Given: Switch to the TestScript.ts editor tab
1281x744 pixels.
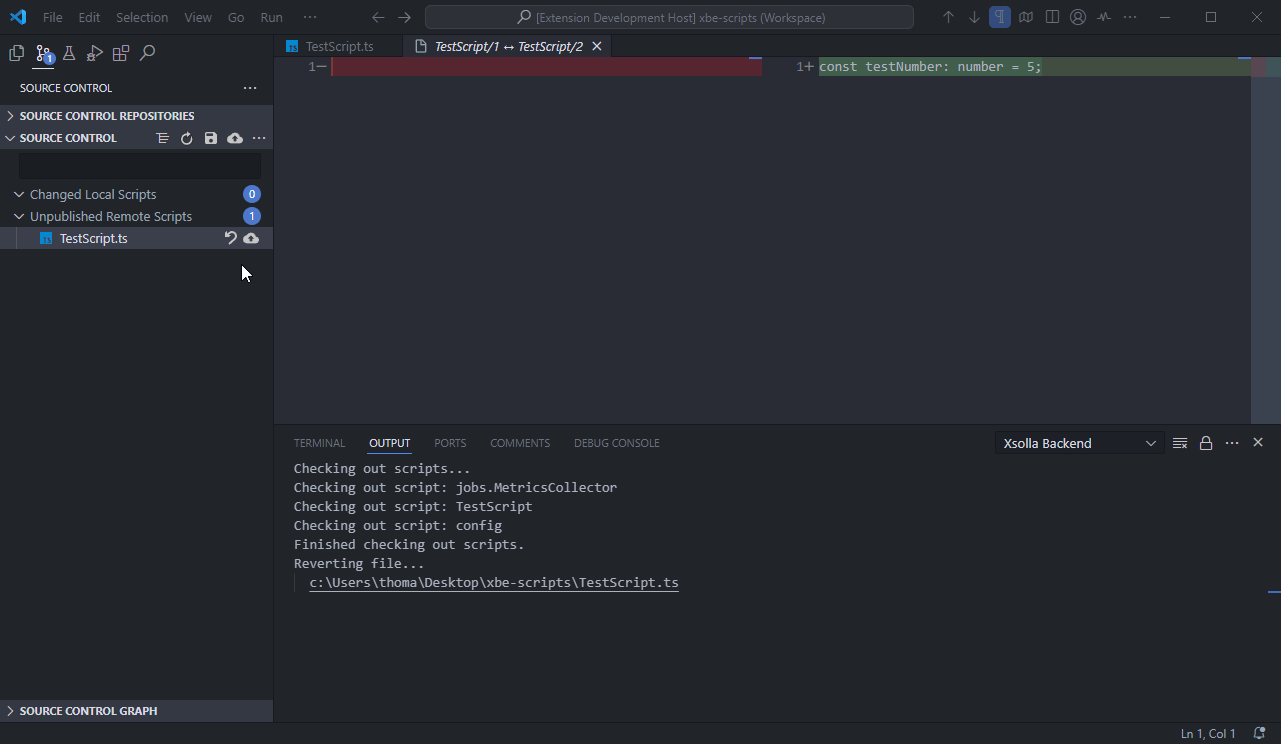Looking at the screenshot, I should click(x=338, y=46).
